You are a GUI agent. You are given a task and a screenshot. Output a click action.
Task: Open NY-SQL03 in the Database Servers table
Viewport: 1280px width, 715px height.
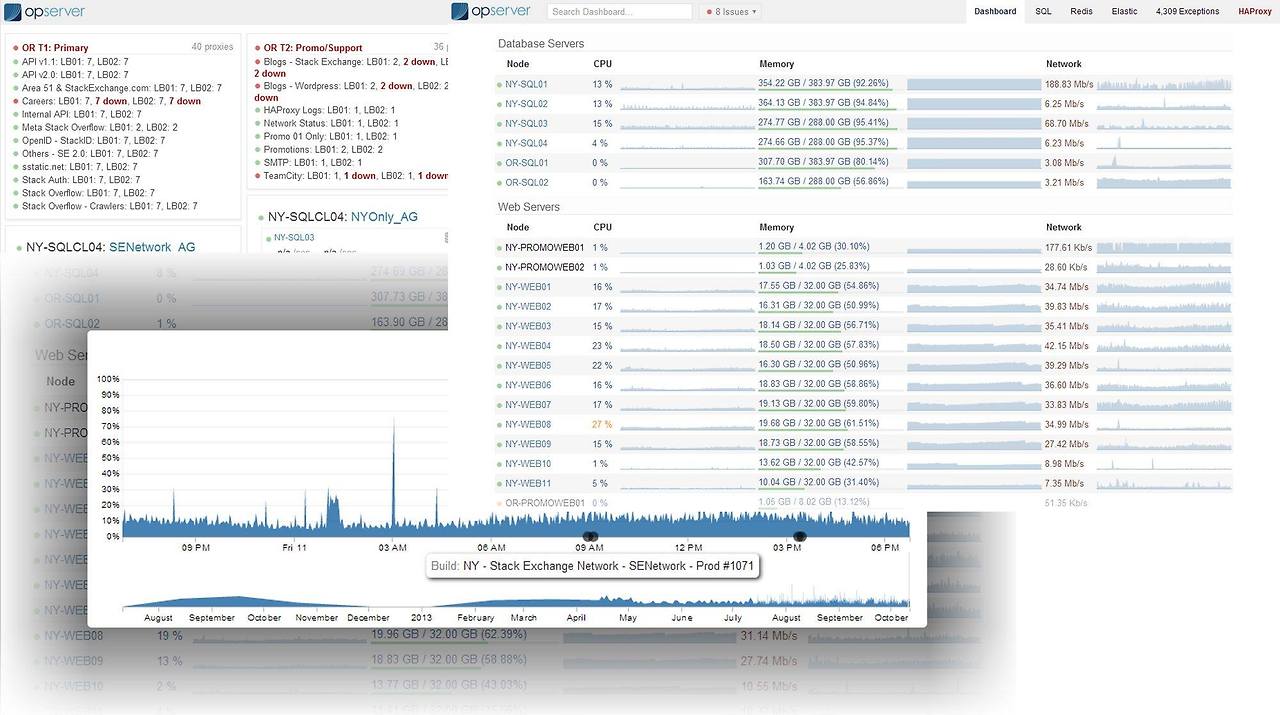pos(526,124)
